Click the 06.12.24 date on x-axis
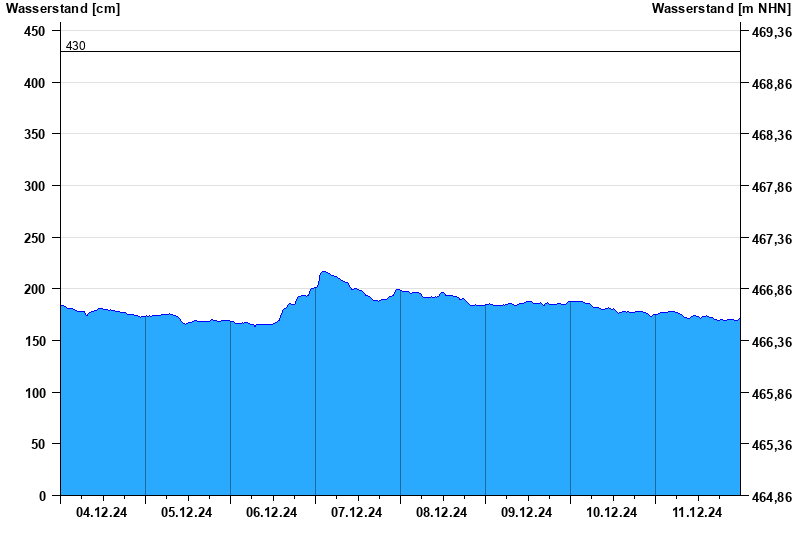This screenshot has height=550, width=800. pos(272,513)
